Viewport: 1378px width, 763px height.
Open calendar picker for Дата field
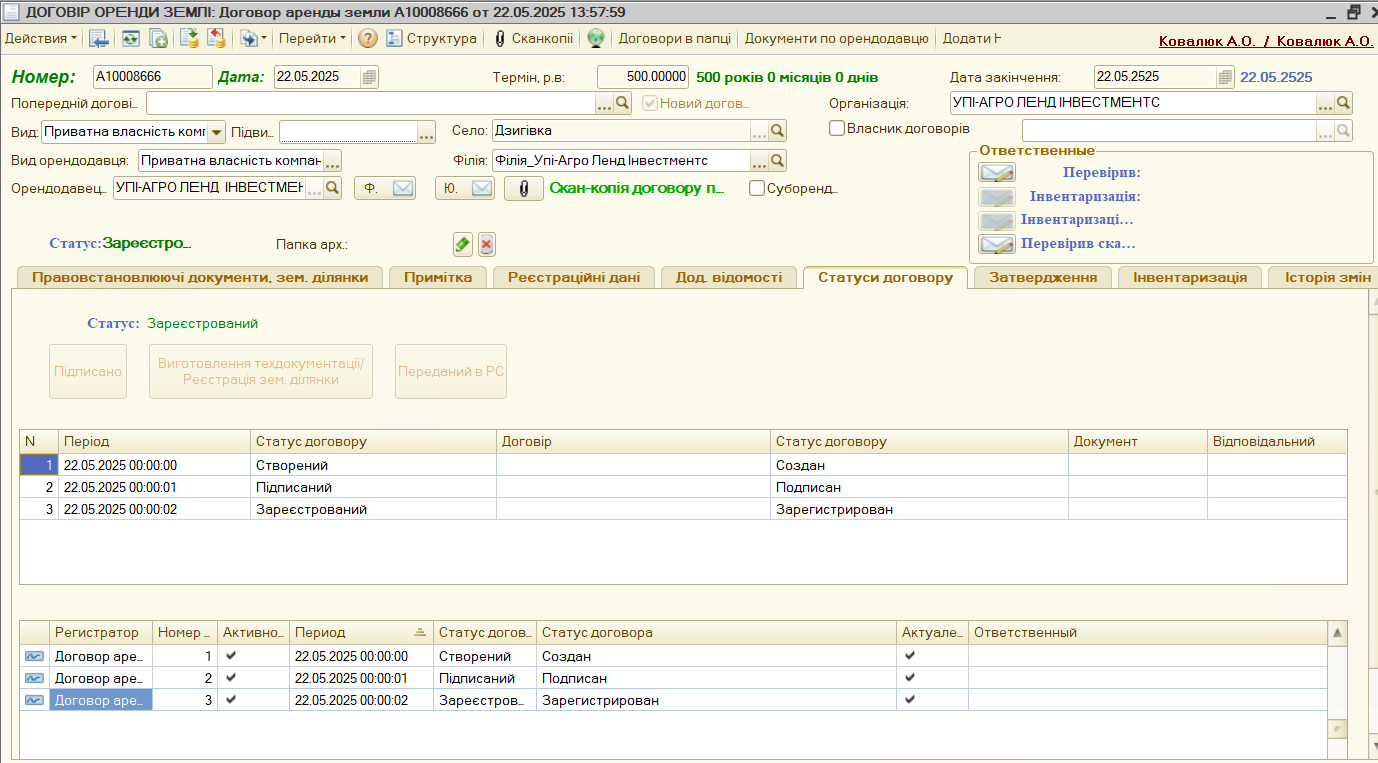click(x=369, y=77)
